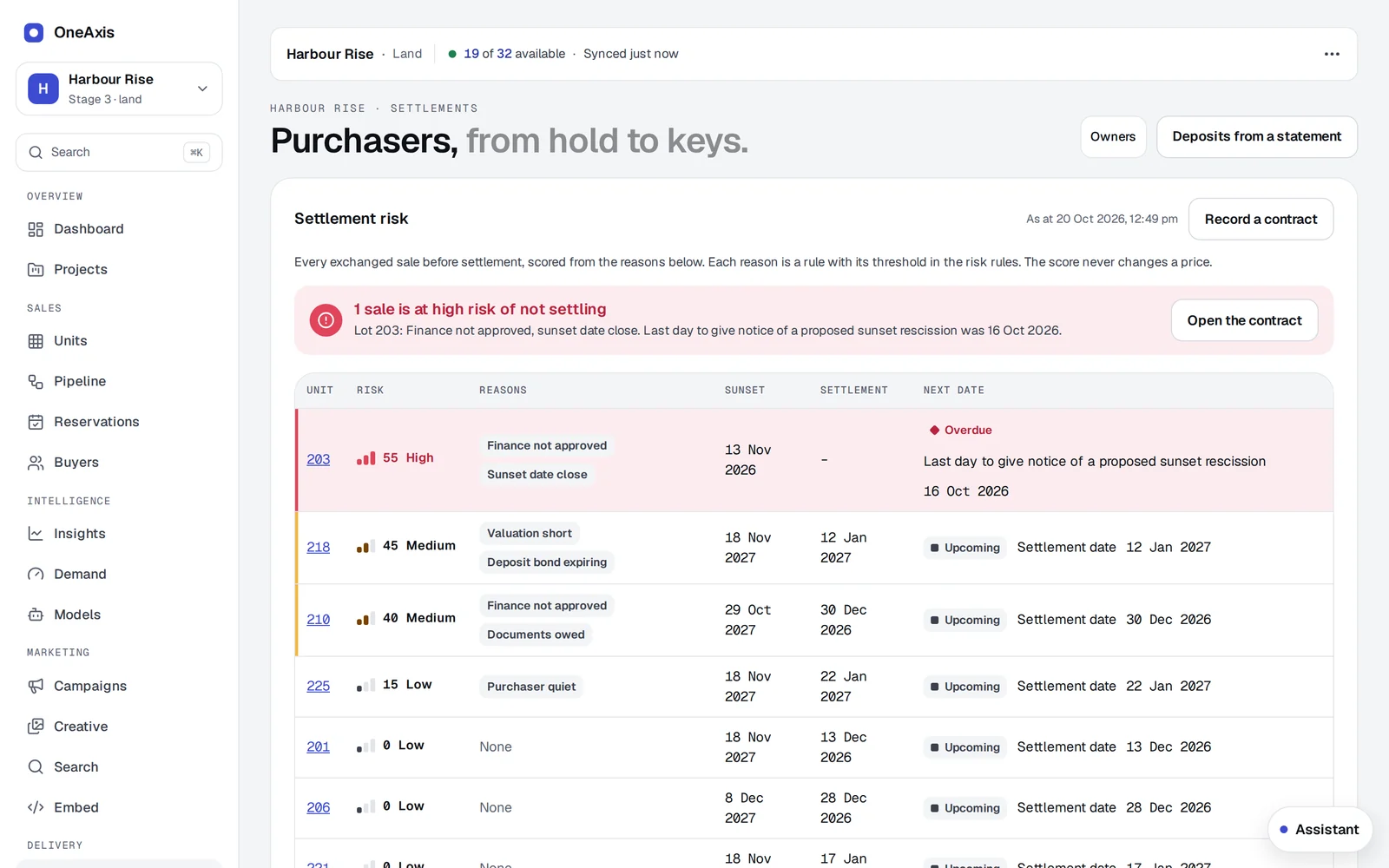This screenshot has width=1389, height=868.
Task: Open Creative image icon
Action: click(x=36, y=727)
